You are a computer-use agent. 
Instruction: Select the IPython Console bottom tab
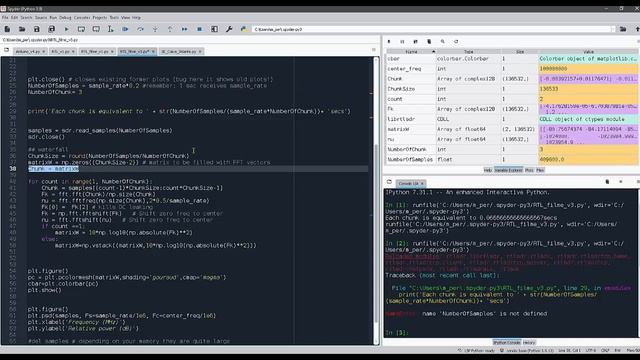coord(507,342)
